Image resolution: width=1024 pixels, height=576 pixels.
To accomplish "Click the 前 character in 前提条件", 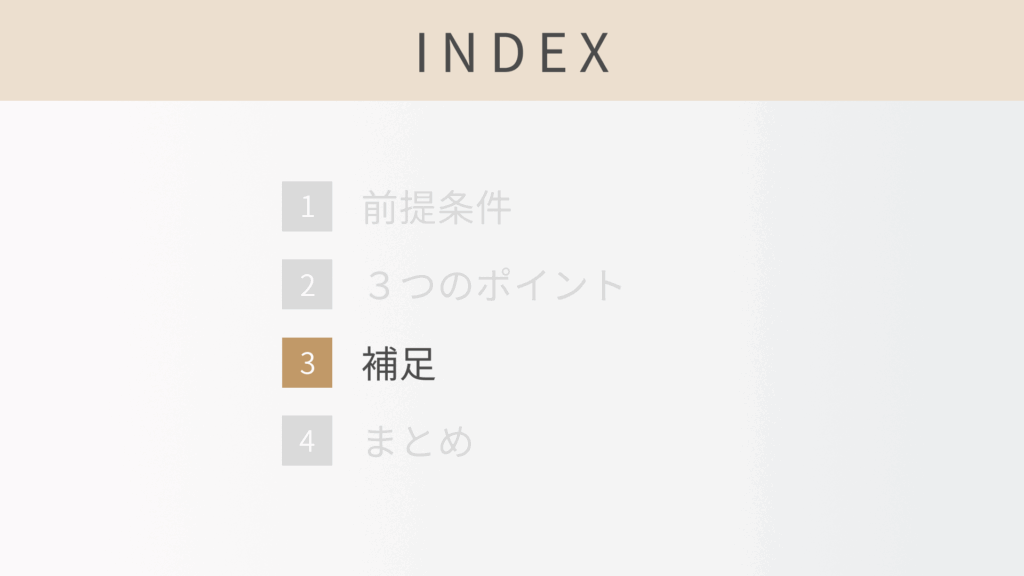I will click(x=380, y=208).
